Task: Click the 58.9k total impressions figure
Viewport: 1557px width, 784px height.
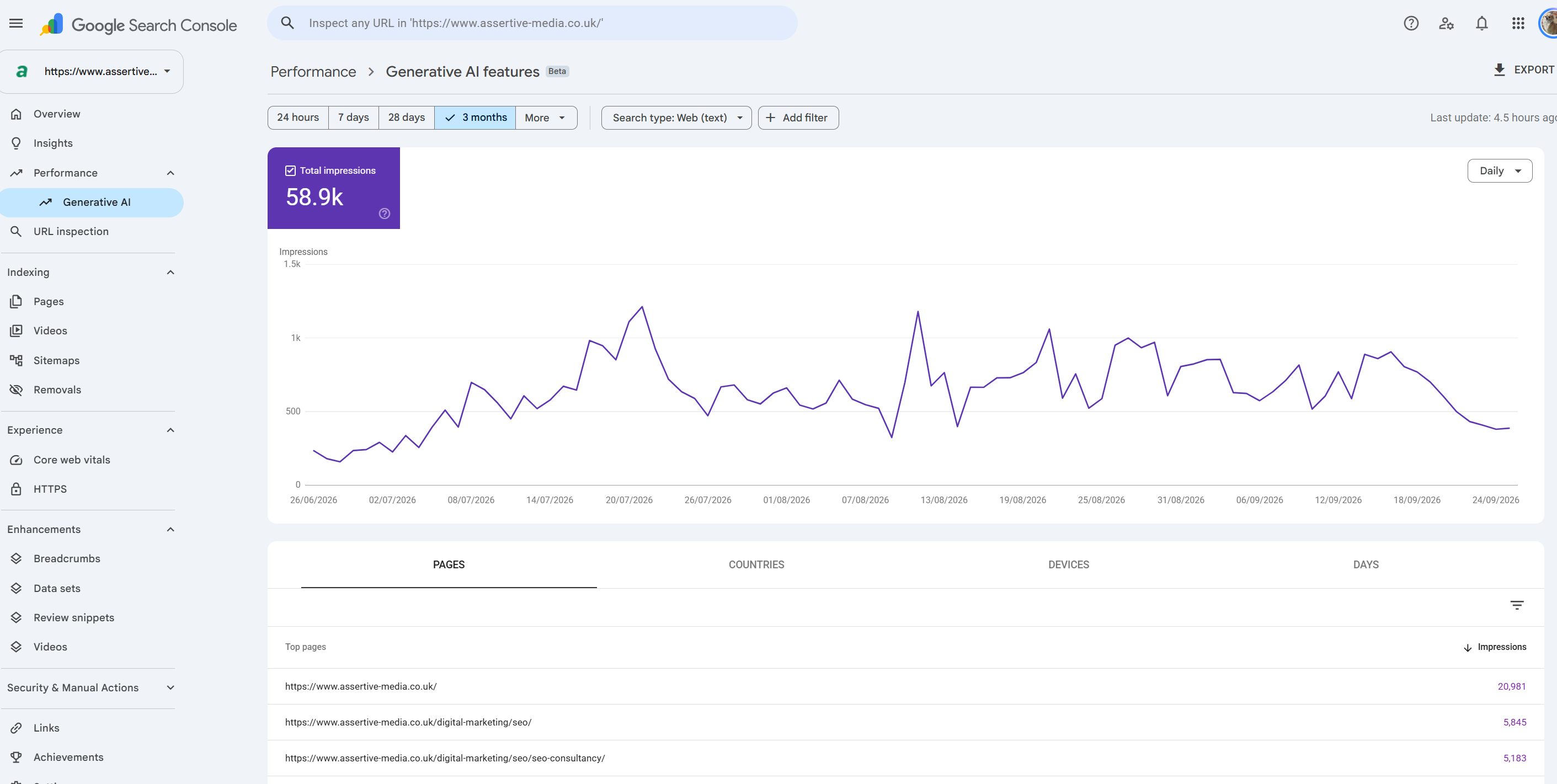Action: [x=314, y=197]
